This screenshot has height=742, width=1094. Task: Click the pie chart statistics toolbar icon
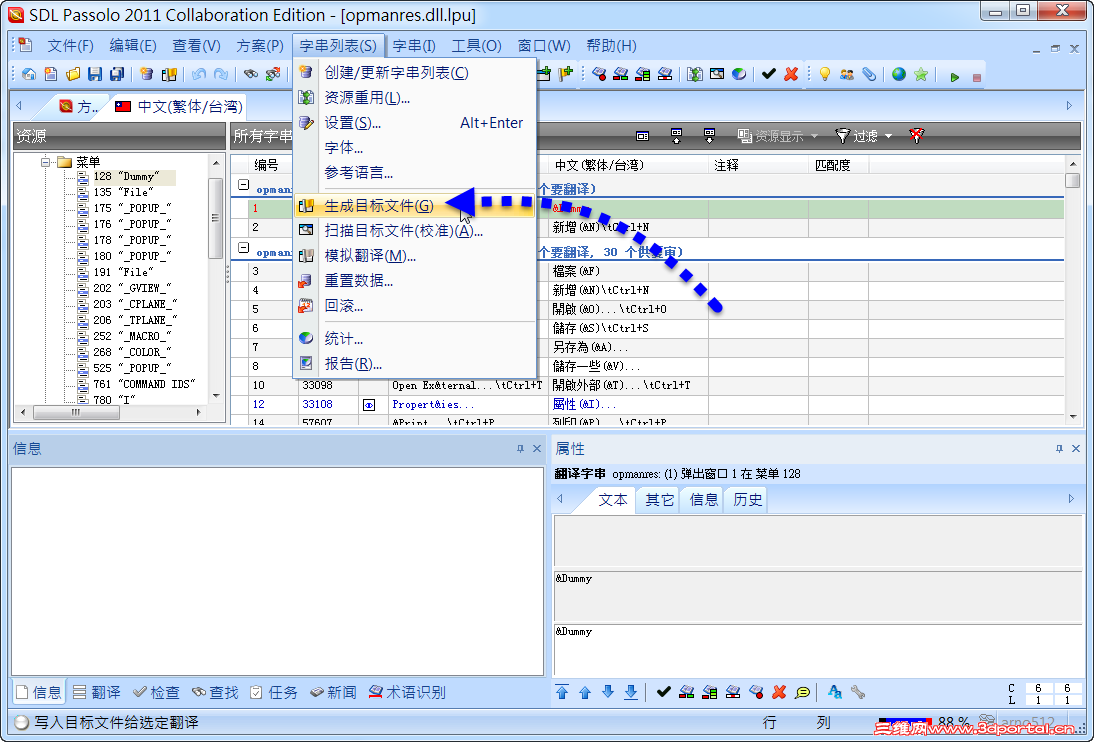pyautogui.click(x=739, y=74)
